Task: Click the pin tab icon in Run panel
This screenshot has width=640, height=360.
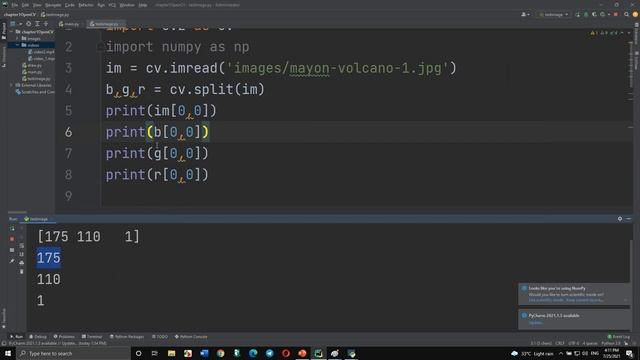Action: tap(12, 261)
